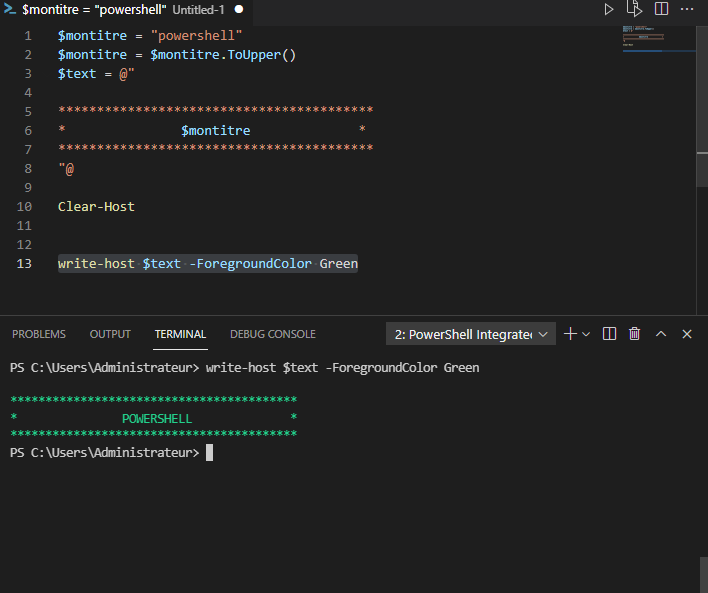Switch to the PROBLEMS tab

(39, 334)
